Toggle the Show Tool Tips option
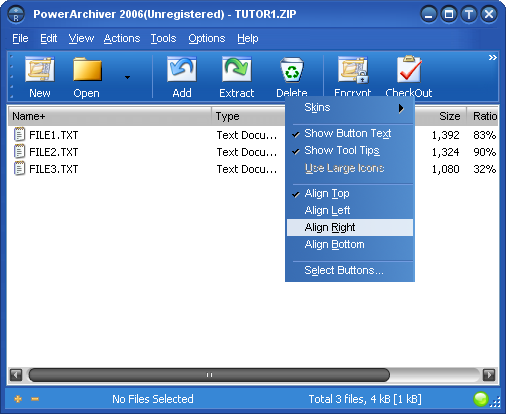The height and width of the screenshot is (414, 506). coord(350,151)
